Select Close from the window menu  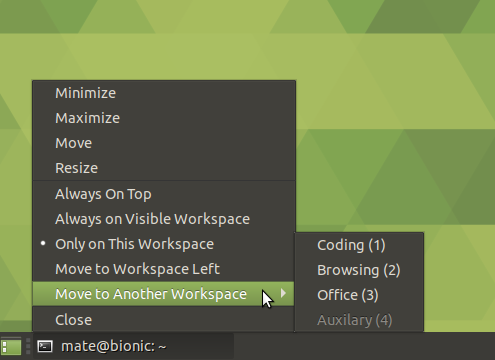click(163, 320)
